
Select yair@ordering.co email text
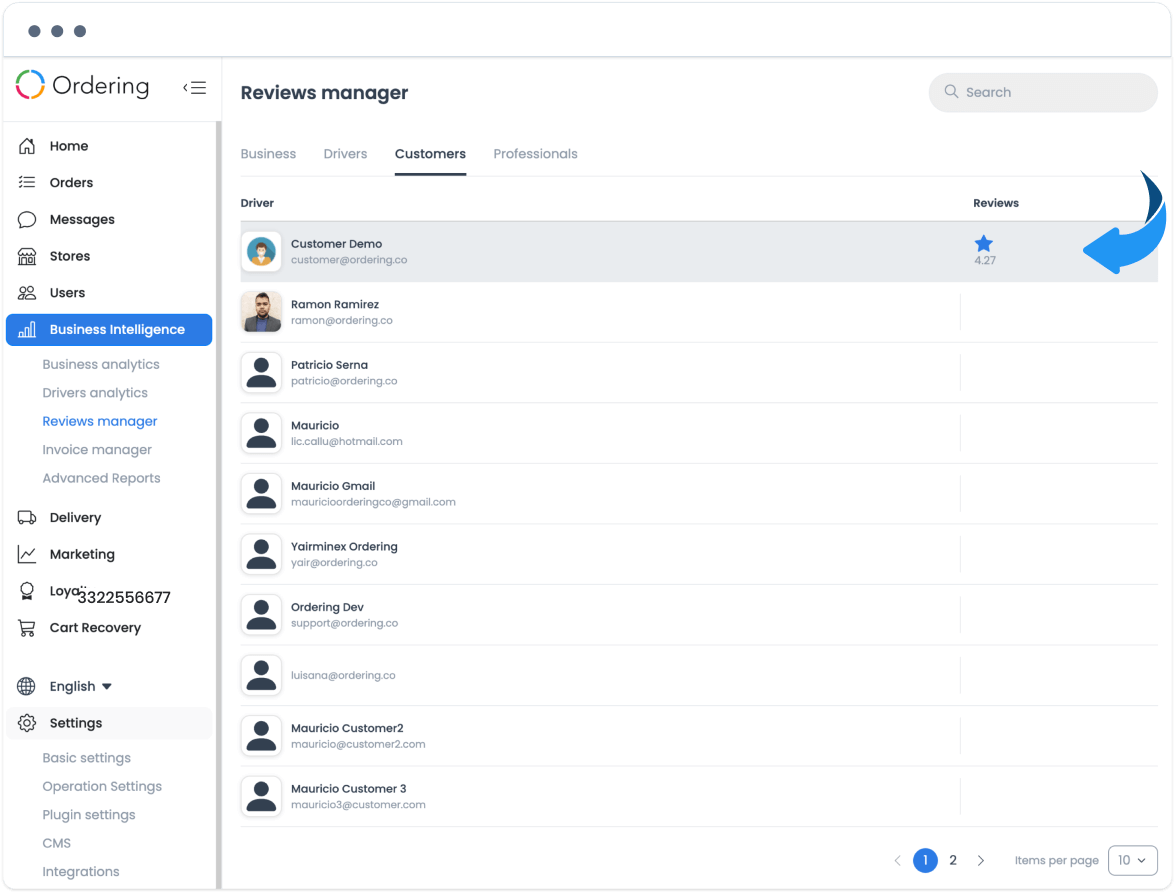point(334,562)
